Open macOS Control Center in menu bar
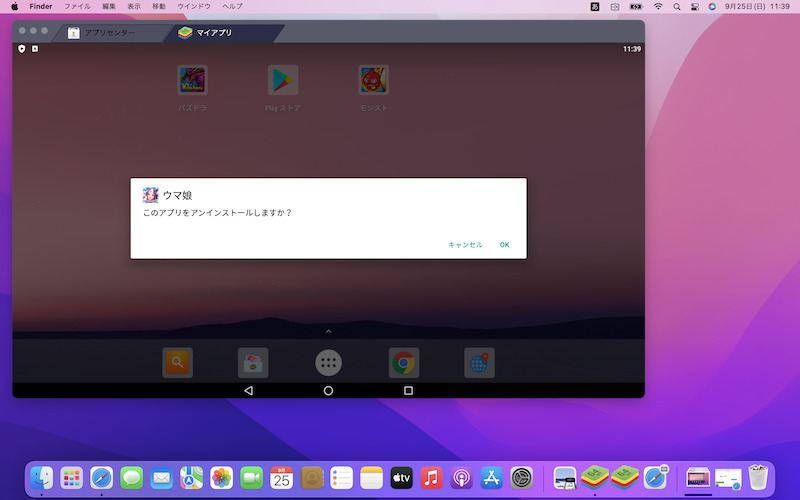This screenshot has height=500, width=800. [x=694, y=6]
